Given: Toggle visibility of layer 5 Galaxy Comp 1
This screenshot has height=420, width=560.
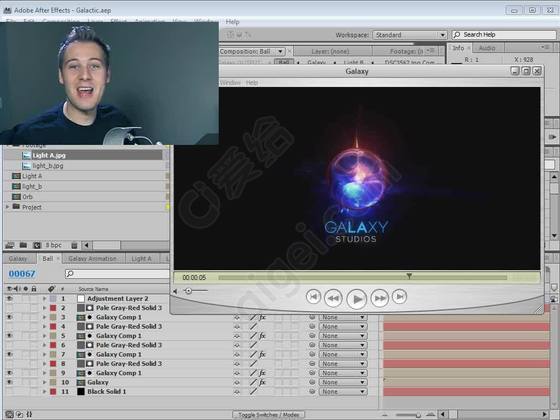Looking at the screenshot, I should click(x=10, y=336).
